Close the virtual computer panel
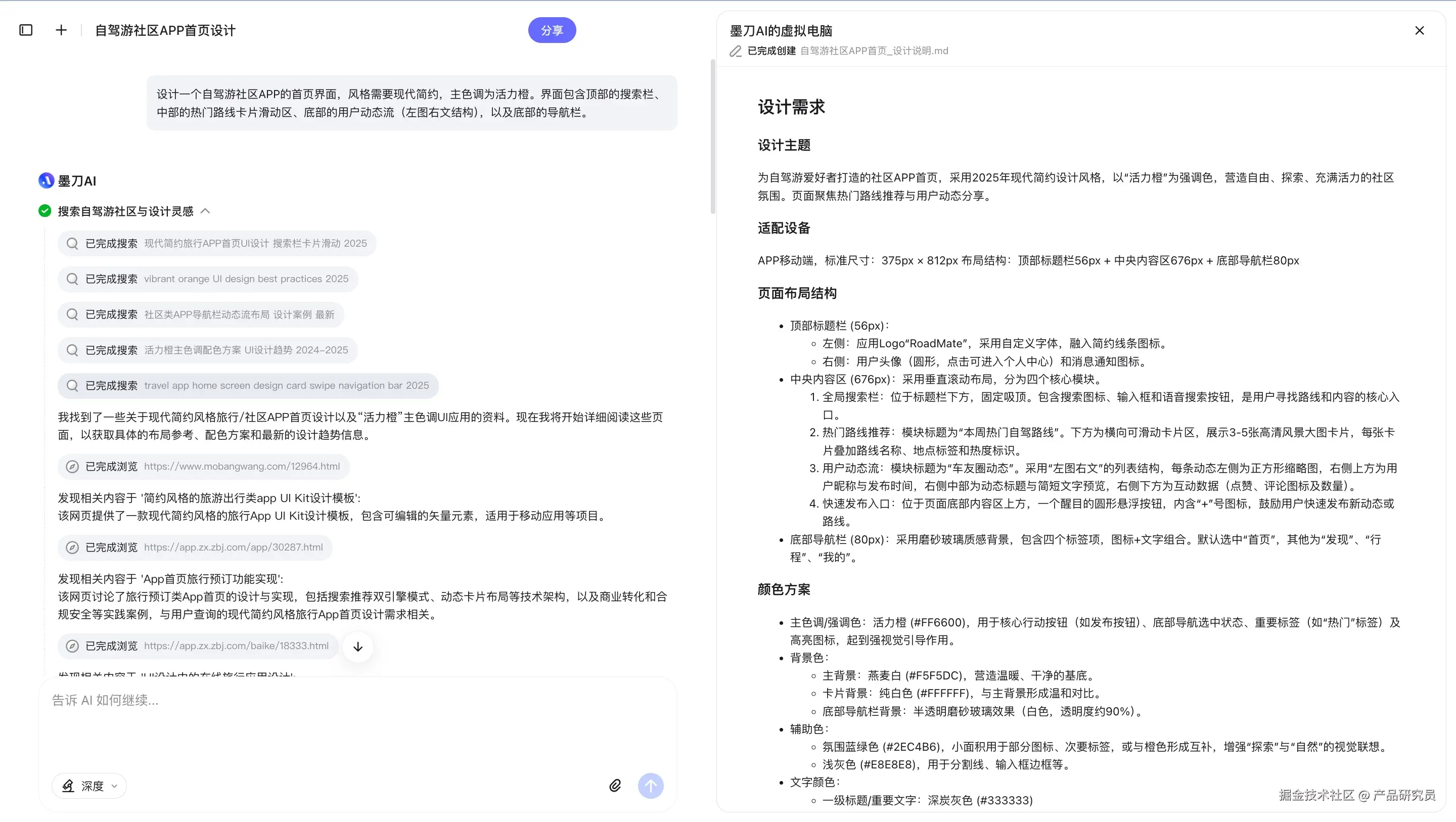 [1419, 30]
